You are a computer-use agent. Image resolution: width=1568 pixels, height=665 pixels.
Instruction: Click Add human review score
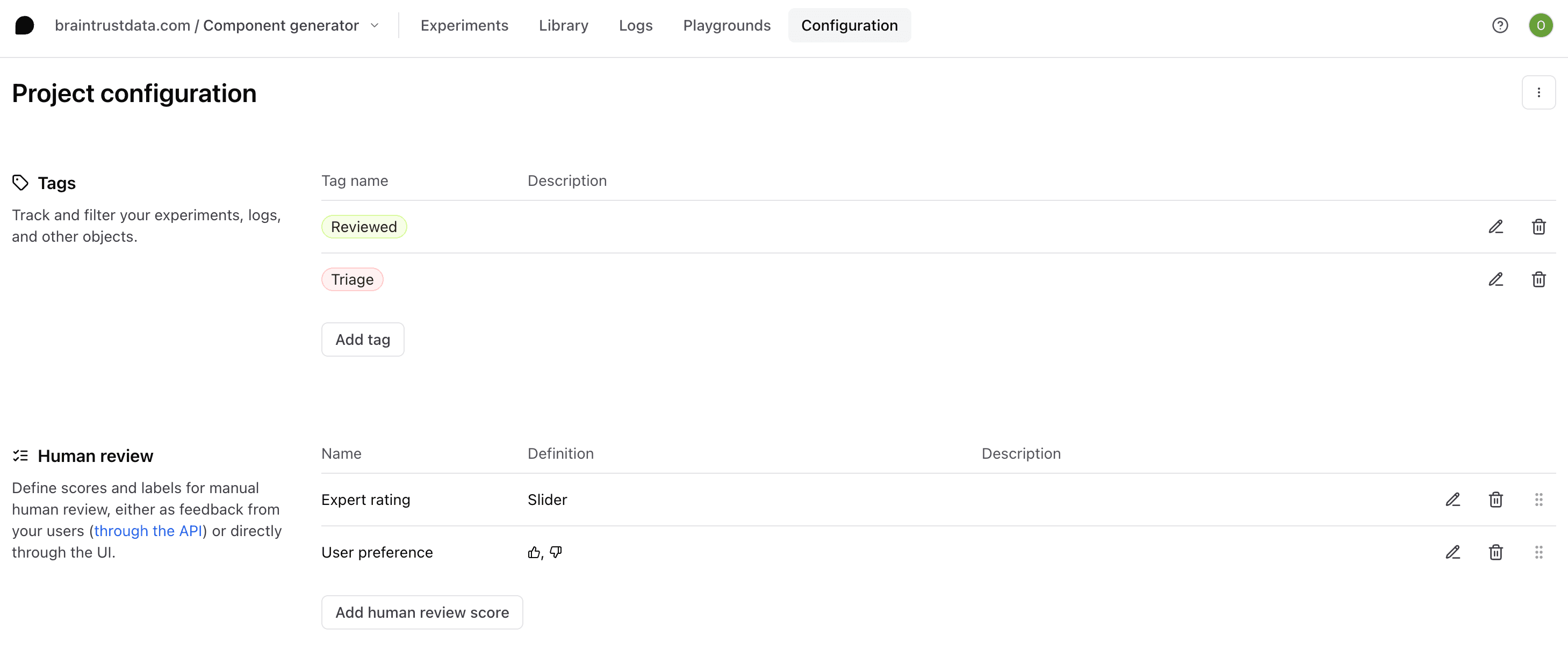click(422, 612)
